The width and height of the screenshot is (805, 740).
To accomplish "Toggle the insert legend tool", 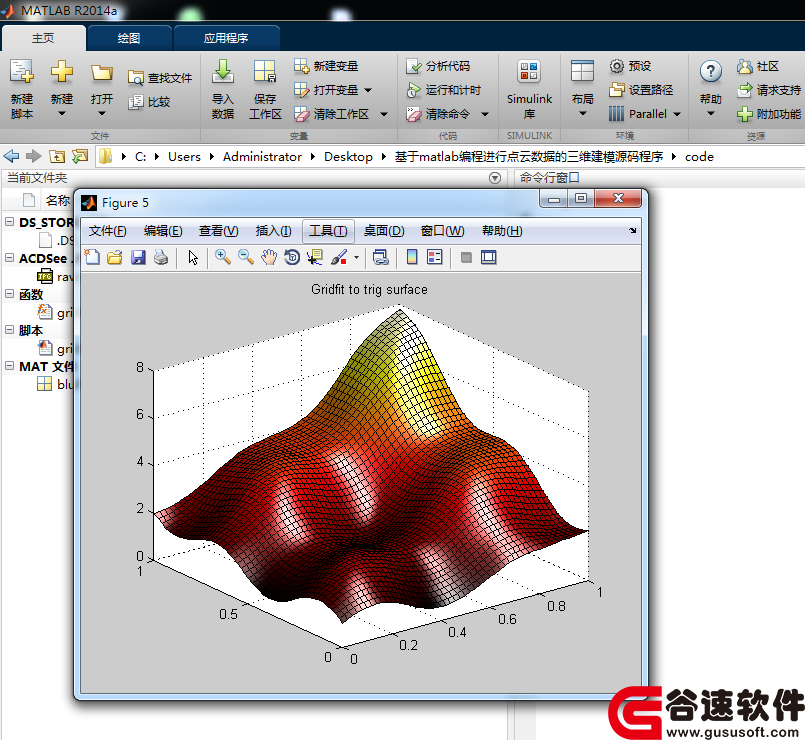I will [x=434, y=257].
